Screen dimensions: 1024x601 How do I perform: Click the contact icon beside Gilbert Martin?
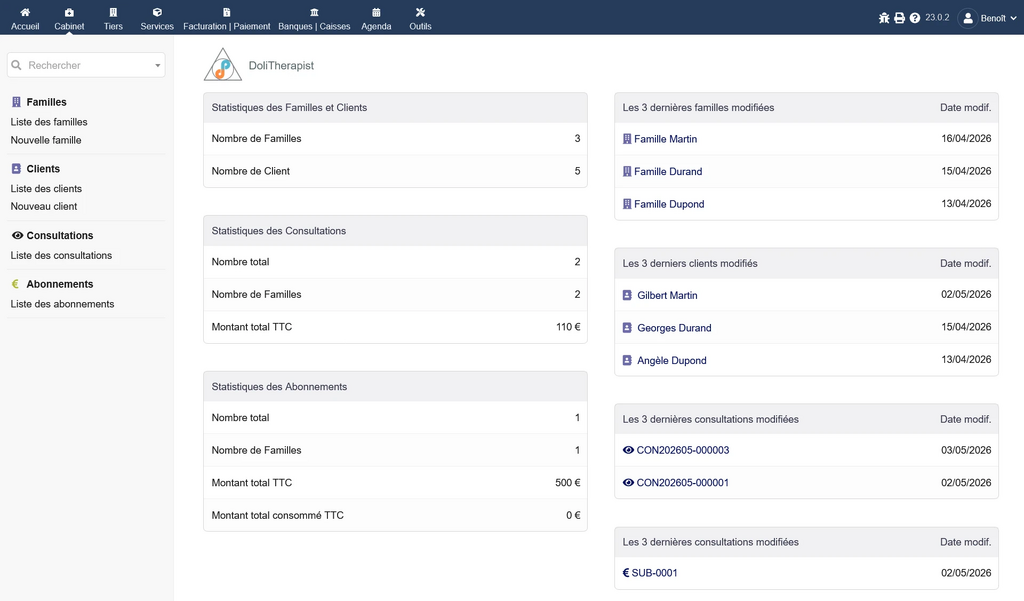point(627,295)
